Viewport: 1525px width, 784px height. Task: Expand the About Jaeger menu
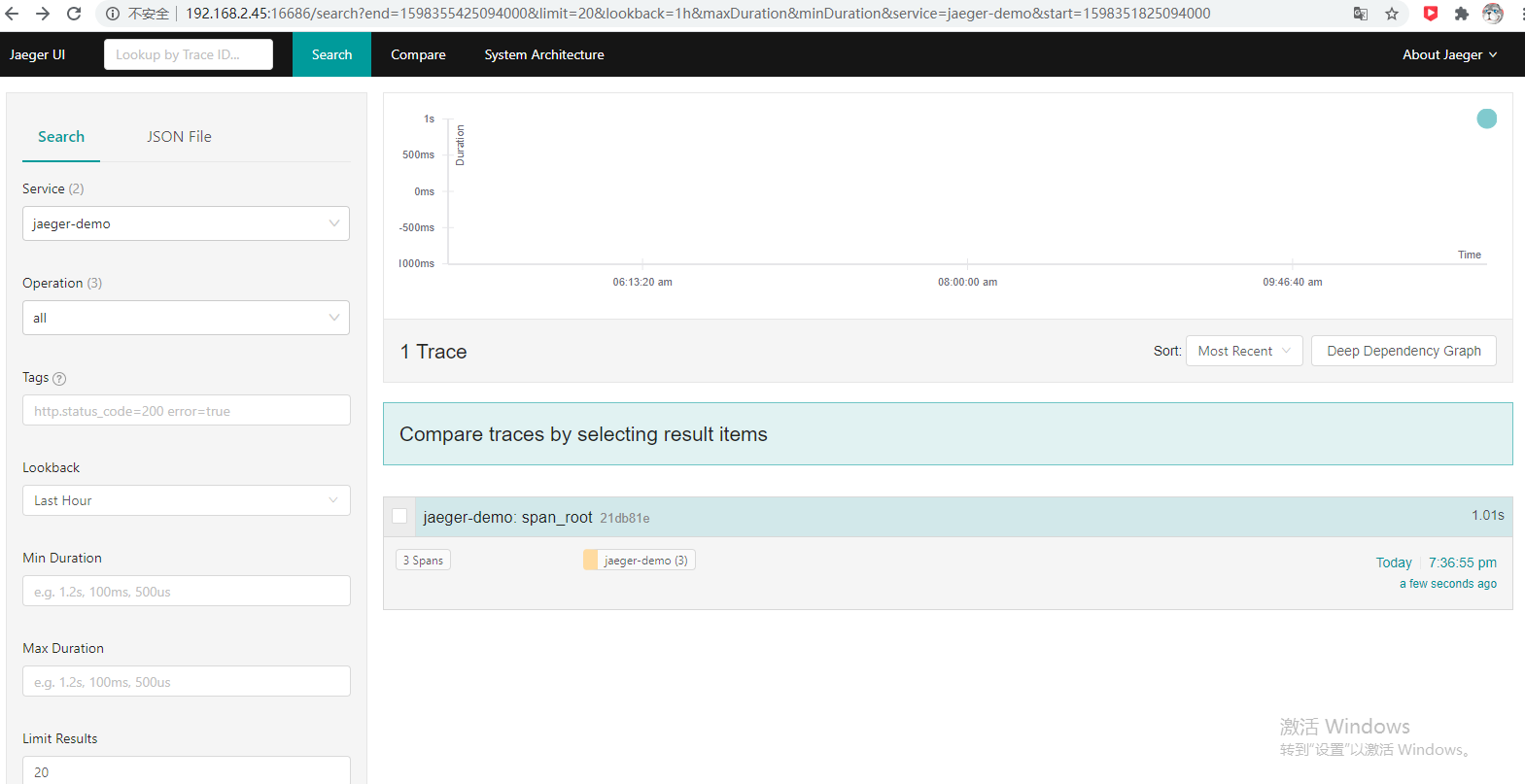[1449, 54]
